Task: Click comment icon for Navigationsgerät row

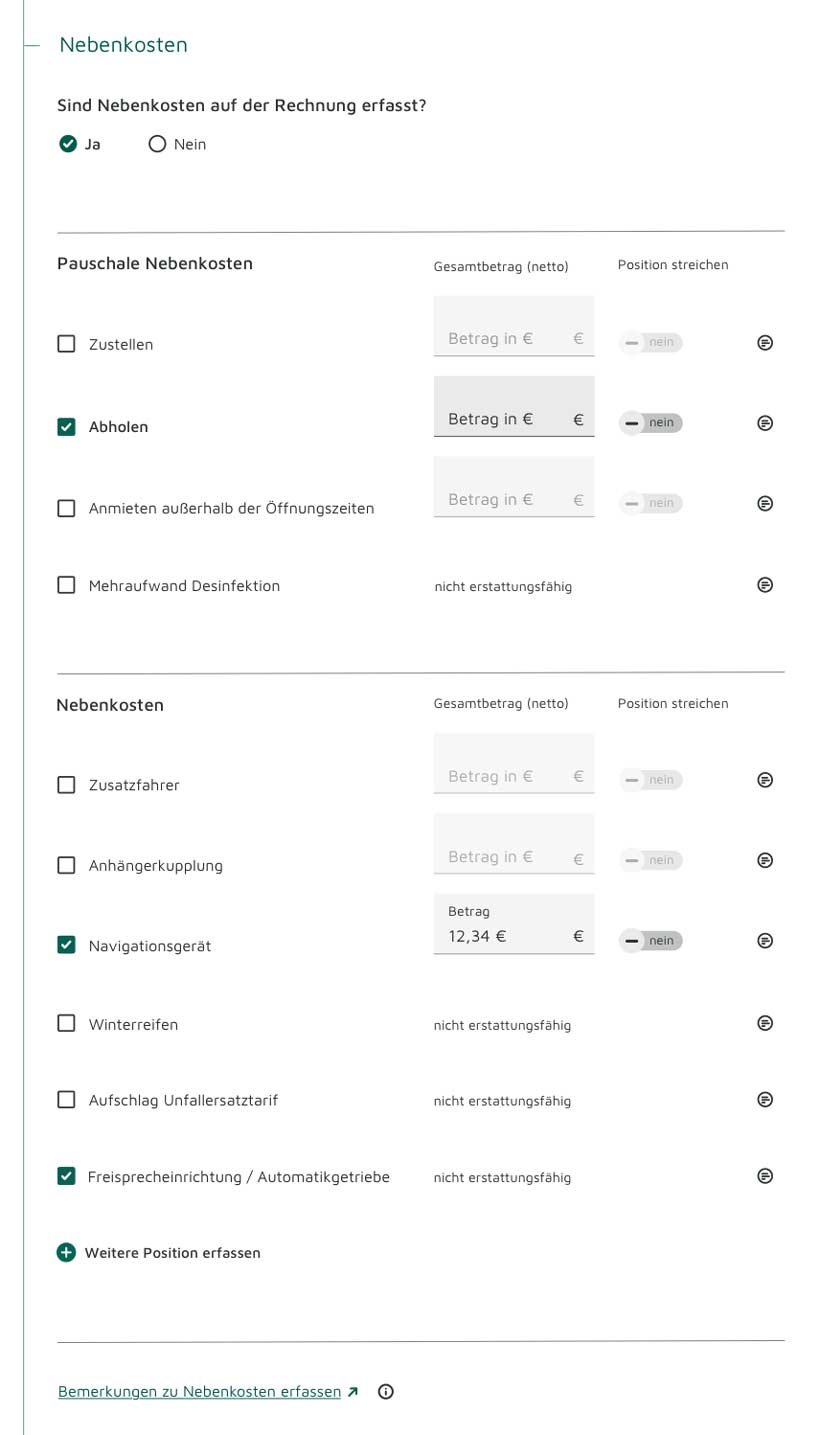Action: tap(765, 941)
